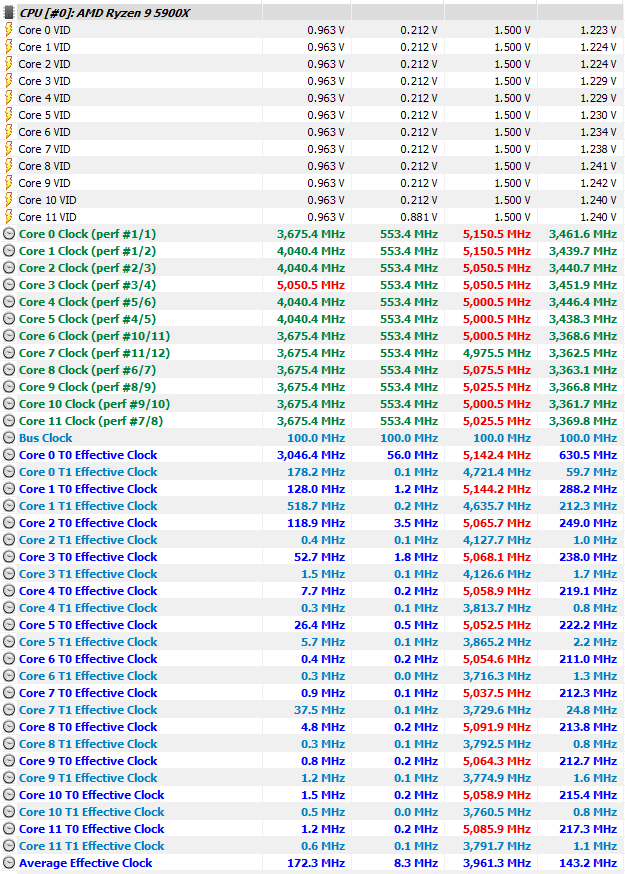This screenshot has height=874, width=625.
Task: Click the 4,975.5 MHz maximum of Core 7 Clock
Action: coord(497,353)
